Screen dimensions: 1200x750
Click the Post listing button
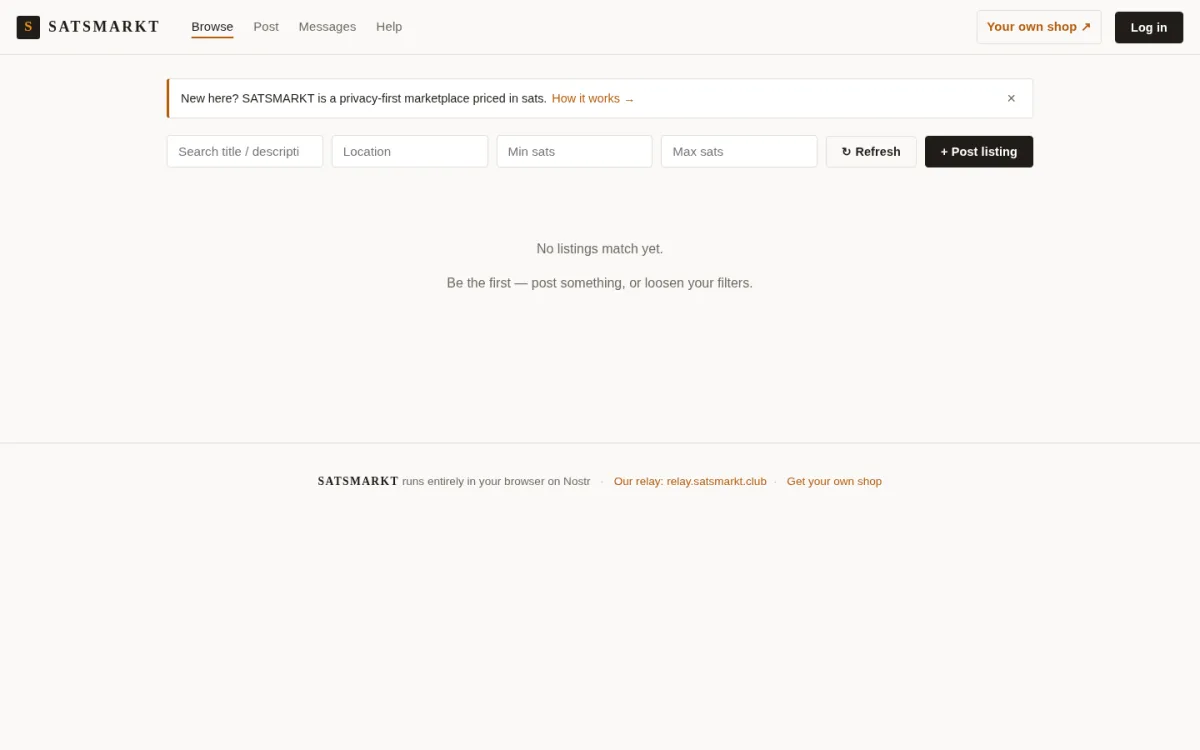click(x=979, y=152)
